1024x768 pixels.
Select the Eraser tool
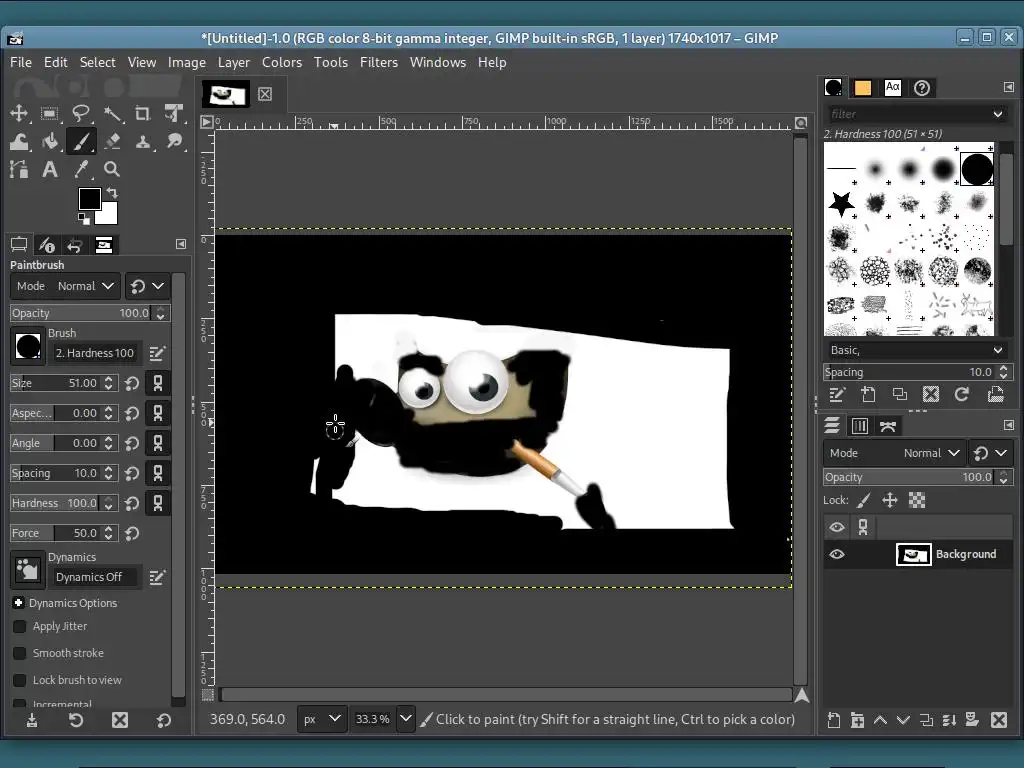(112, 142)
